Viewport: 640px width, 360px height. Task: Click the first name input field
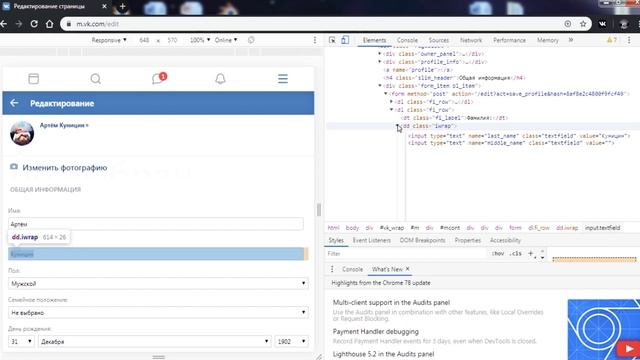(x=156, y=224)
